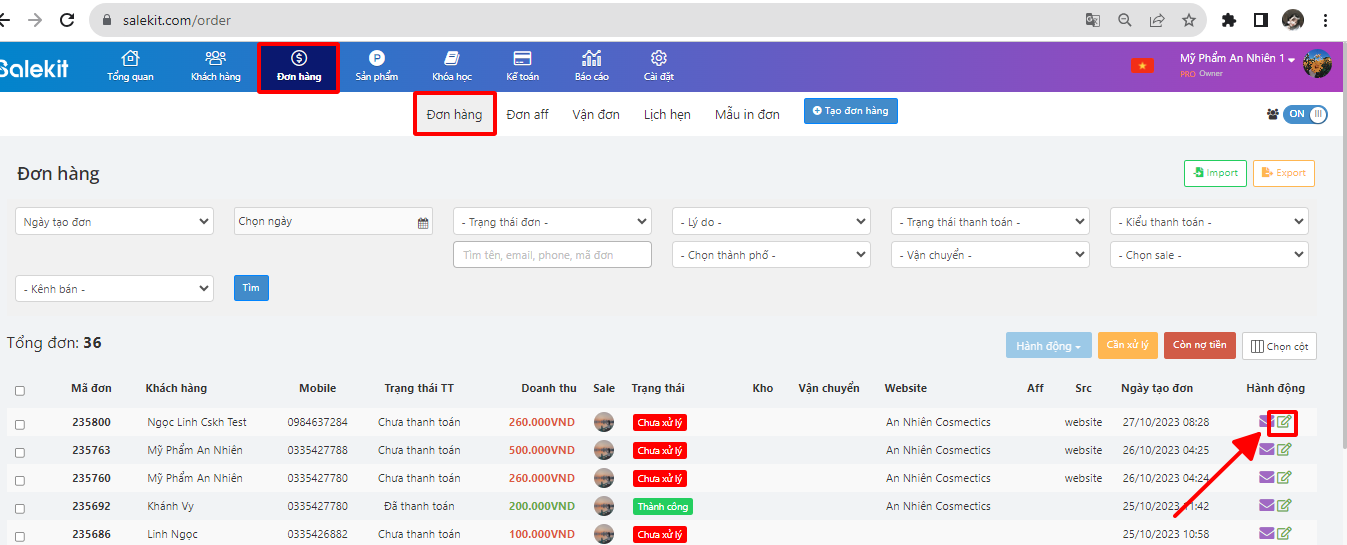Click mail icon for order 235763

(x=1266, y=450)
